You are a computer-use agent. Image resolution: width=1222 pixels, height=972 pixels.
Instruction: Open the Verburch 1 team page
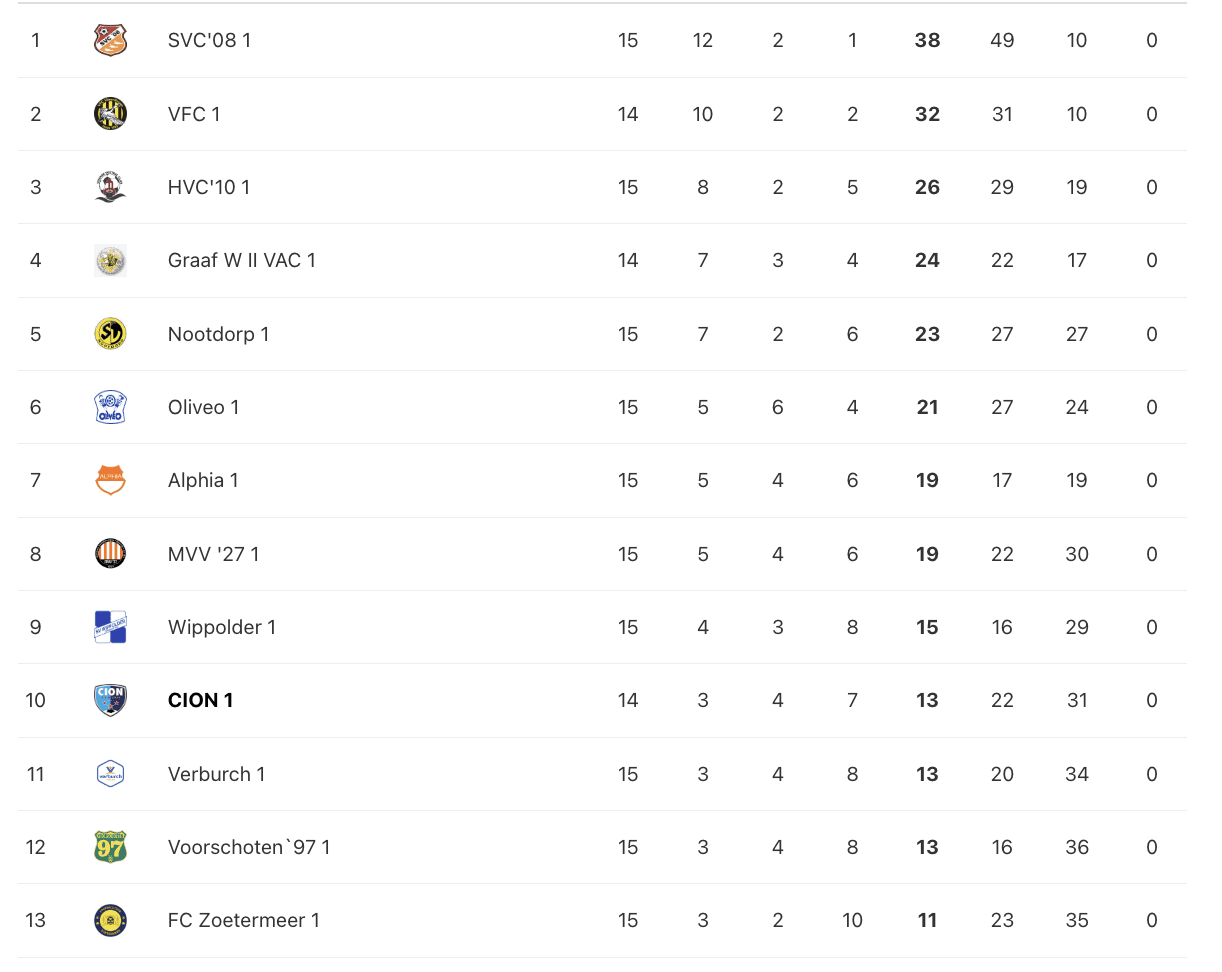216,774
